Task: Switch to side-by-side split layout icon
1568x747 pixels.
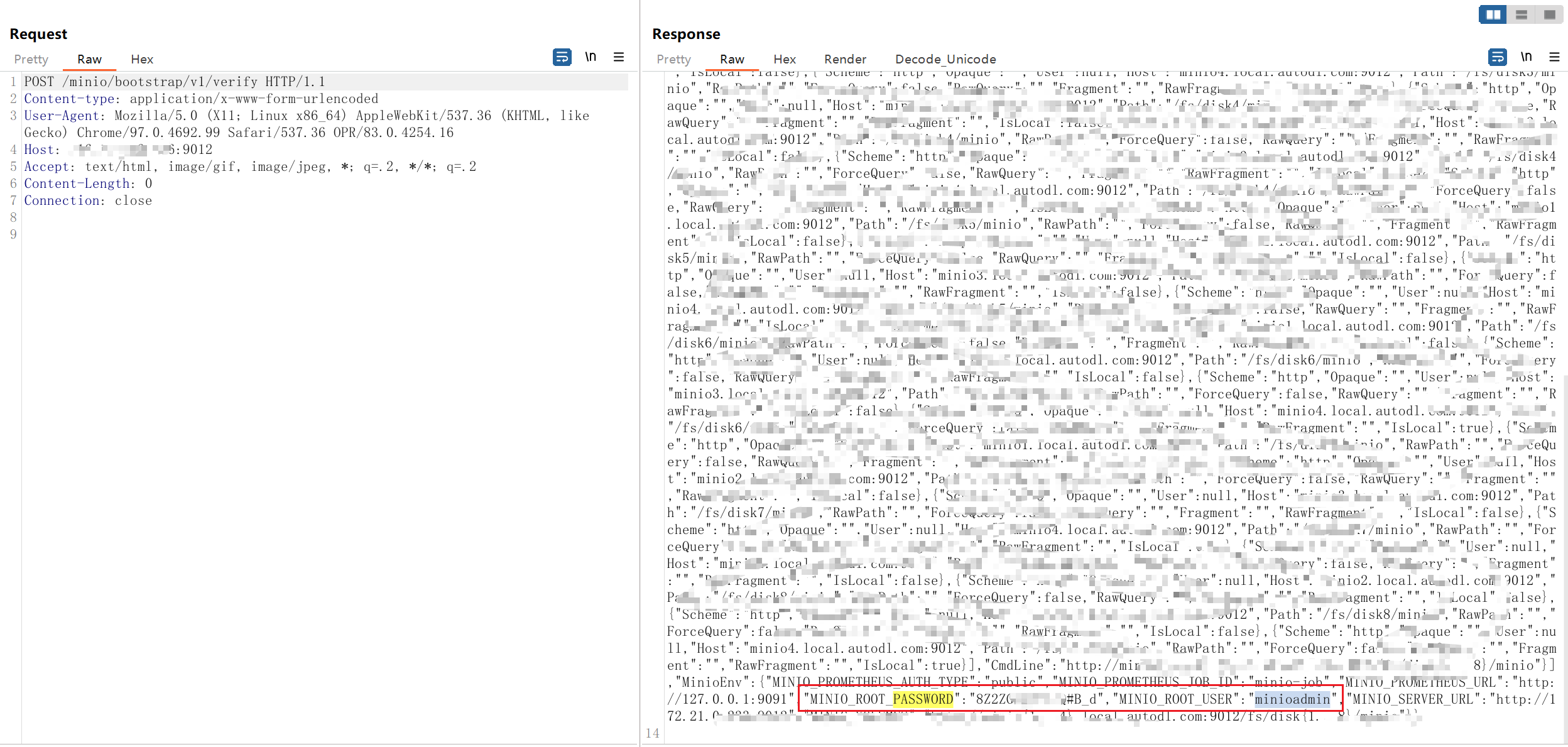Action: pos(1493,14)
